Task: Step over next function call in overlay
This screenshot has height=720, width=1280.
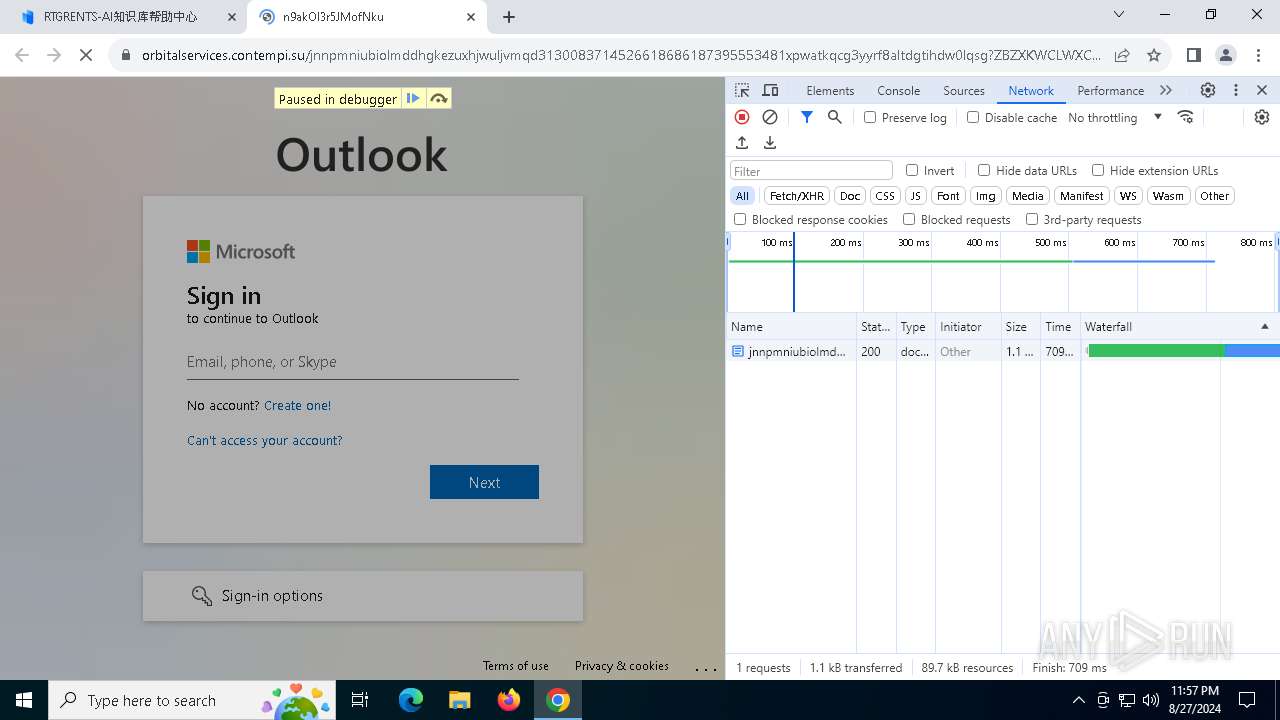Action: tap(438, 98)
